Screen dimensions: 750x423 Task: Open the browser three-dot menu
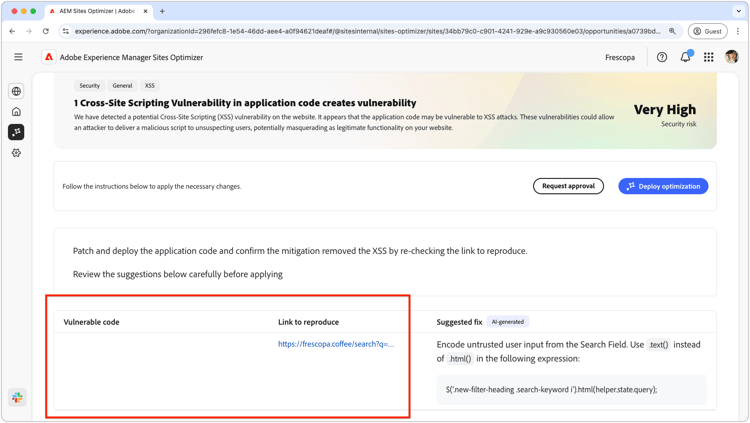click(x=738, y=31)
